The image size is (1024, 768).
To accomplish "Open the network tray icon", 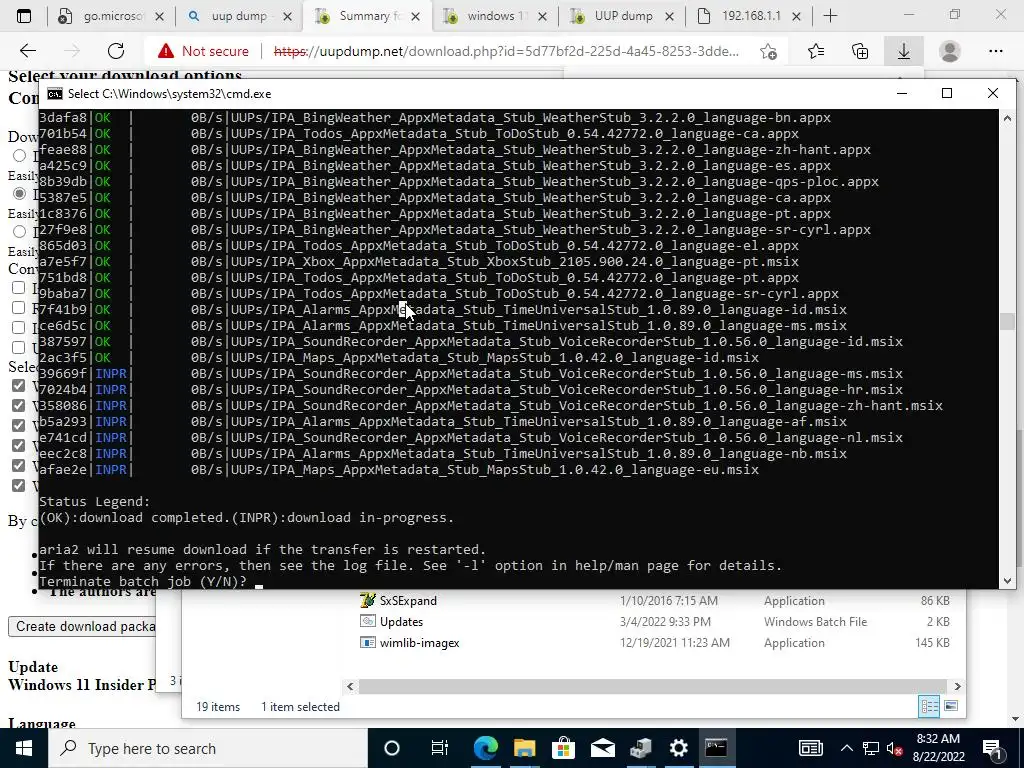I will (871, 748).
